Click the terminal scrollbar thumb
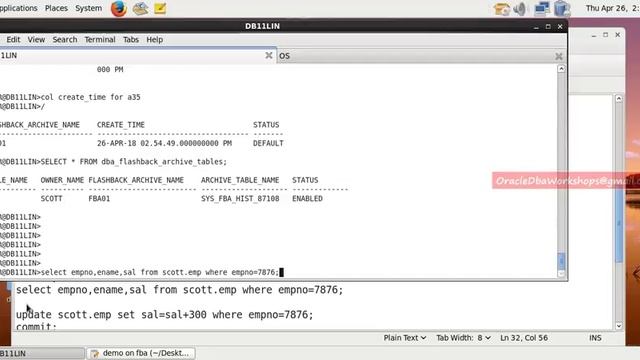The width and height of the screenshot is (640, 360). click(561, 261)
